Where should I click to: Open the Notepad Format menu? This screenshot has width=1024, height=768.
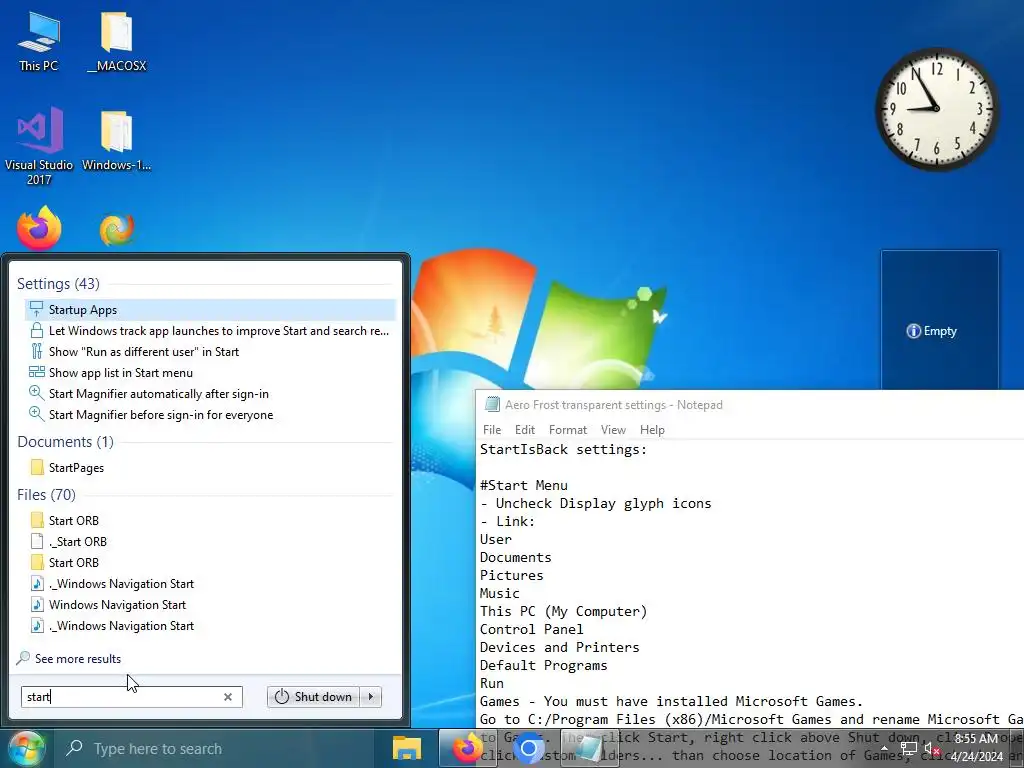click(568, 430)
